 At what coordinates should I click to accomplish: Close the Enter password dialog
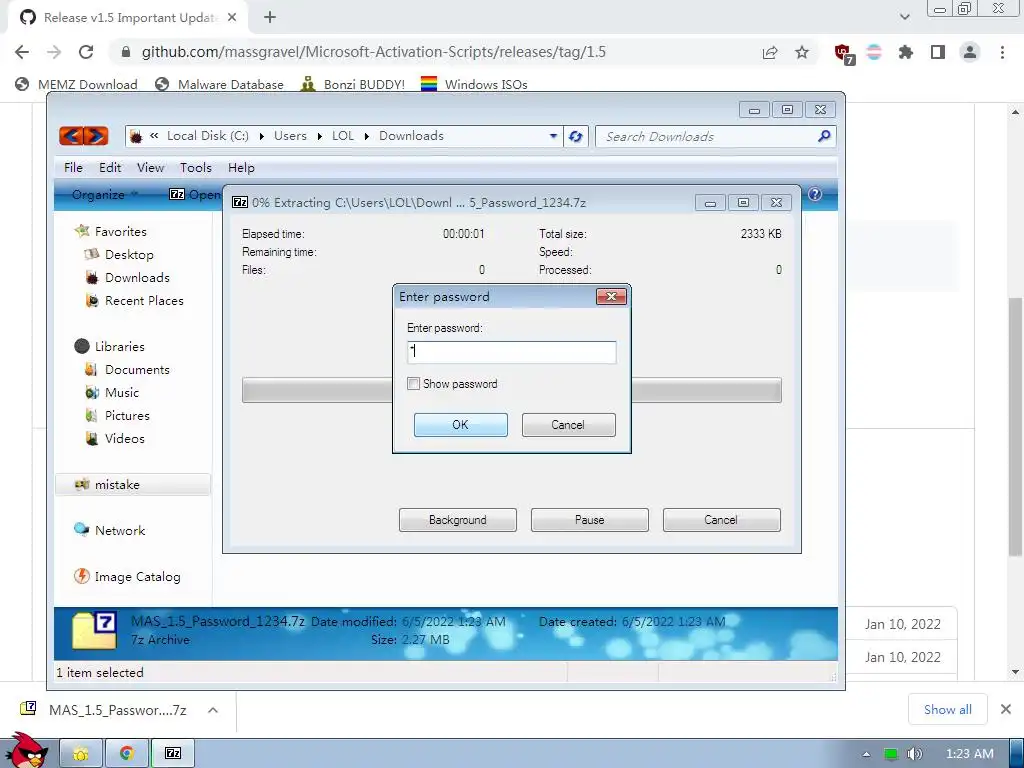(x=611, y=296)
